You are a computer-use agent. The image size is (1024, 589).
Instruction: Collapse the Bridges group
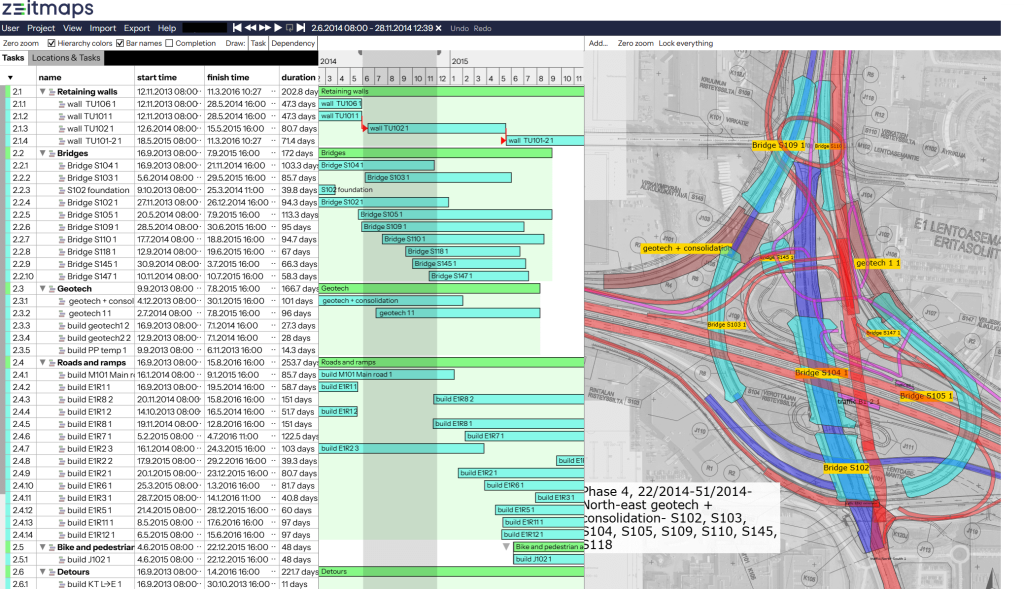tap(42, 153)
